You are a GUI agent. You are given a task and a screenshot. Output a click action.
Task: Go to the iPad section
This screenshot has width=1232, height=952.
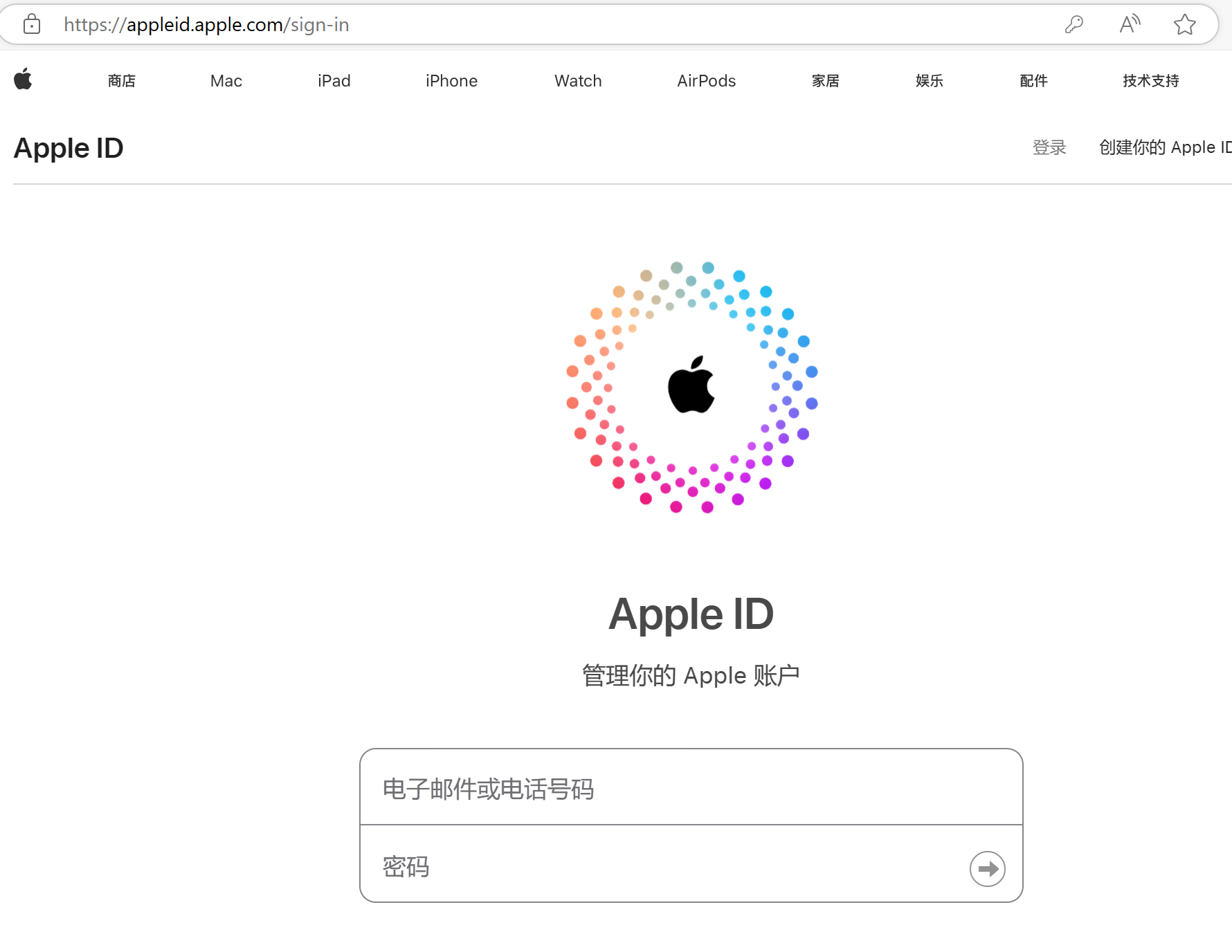(334, 81)
